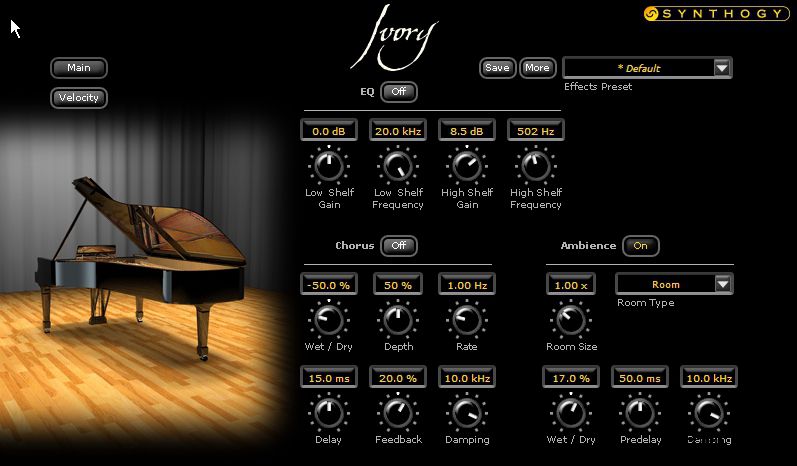Click the * Default preset name field
Image resolution: width=797 pixels, height=466 pixels.
click(639, 68)
